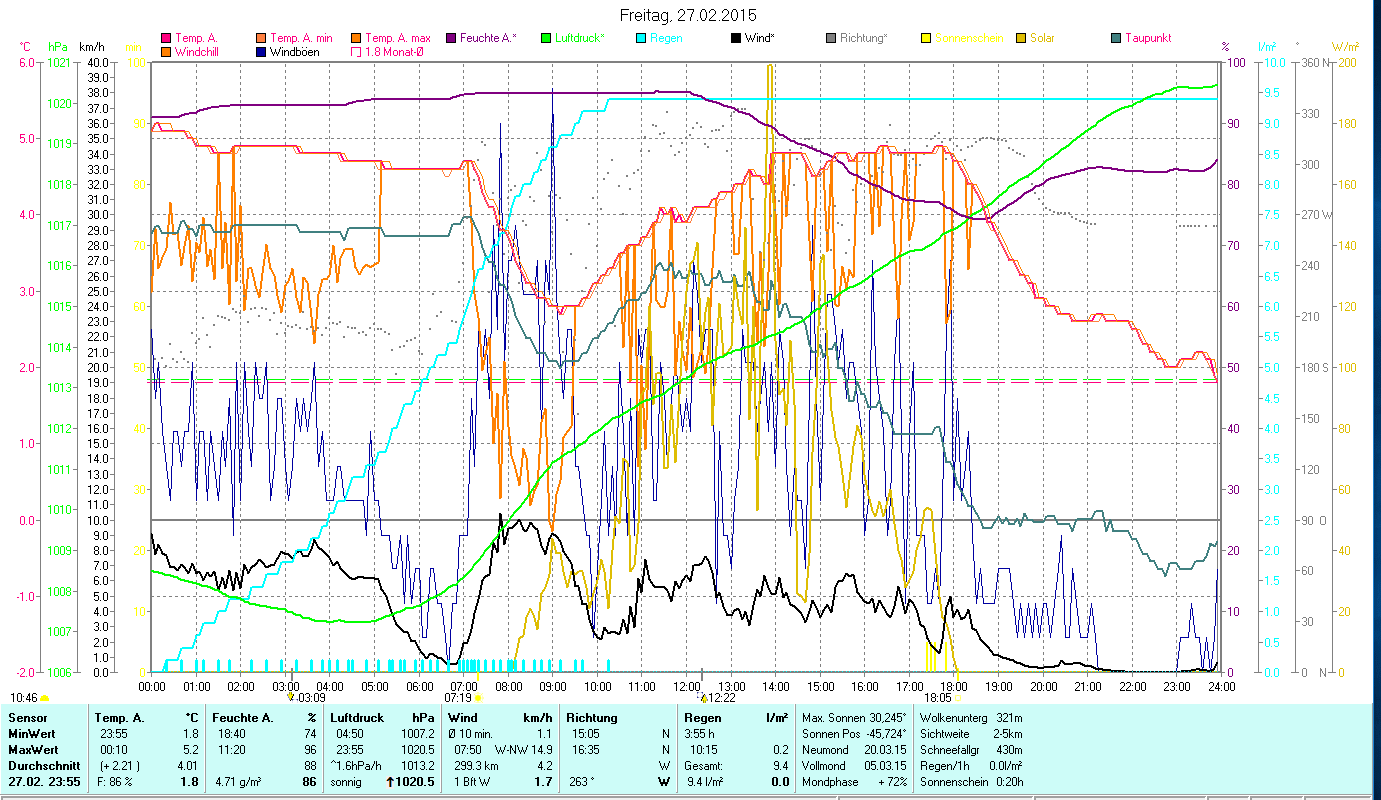
Task: Click the 'Ø 10 min.' wind entry
Action: pyautogui.click(x=472, y=734)
